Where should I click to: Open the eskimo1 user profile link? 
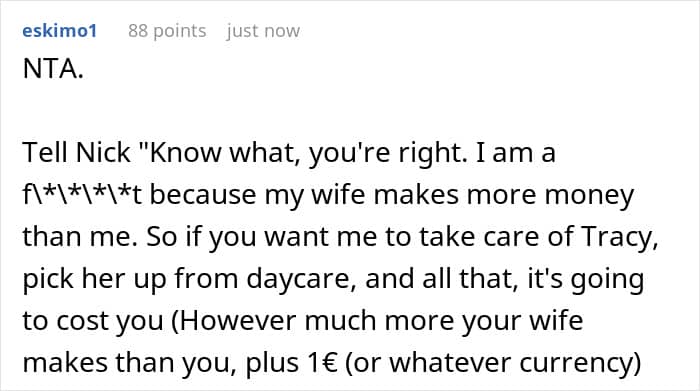tap(59, 31)
